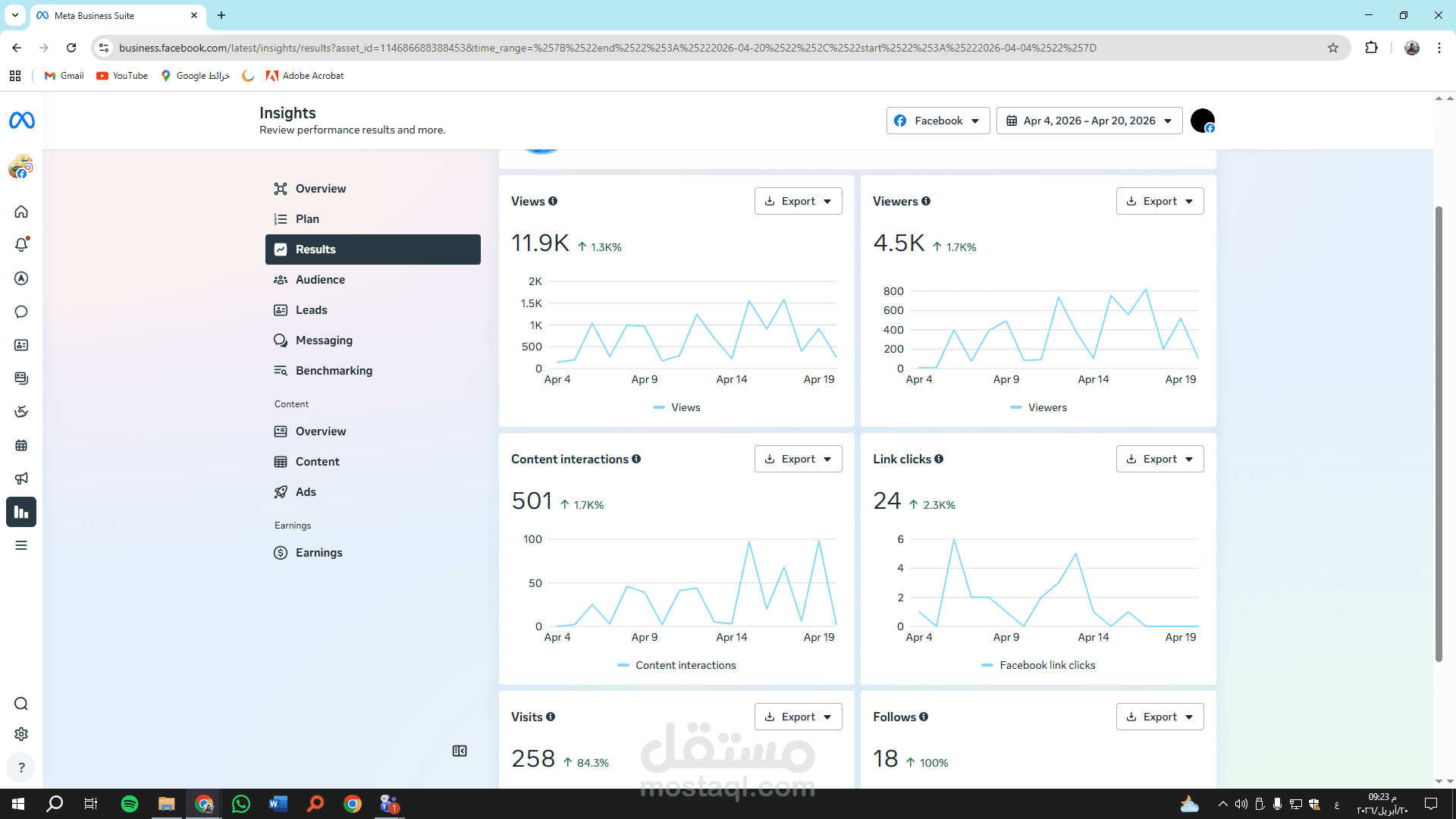Open Settings gear icon in left rail
The image size is (1456, 819).
pos(21,734)
